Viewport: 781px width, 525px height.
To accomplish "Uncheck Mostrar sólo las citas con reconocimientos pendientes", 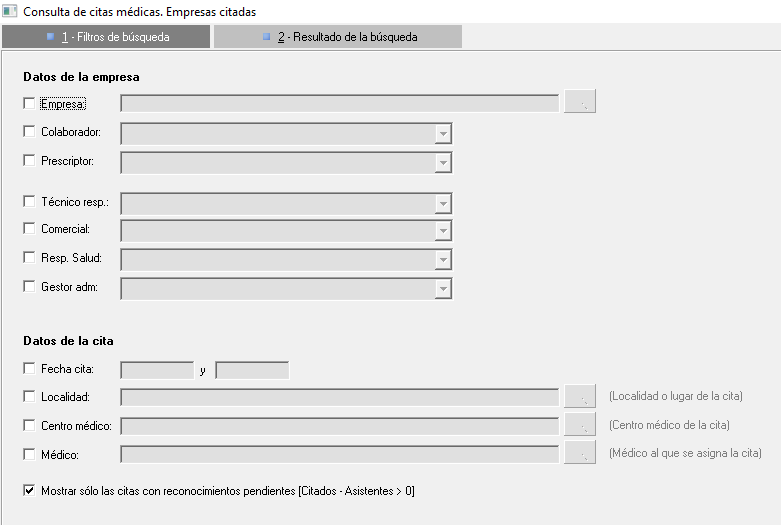I will click(28, 491).
